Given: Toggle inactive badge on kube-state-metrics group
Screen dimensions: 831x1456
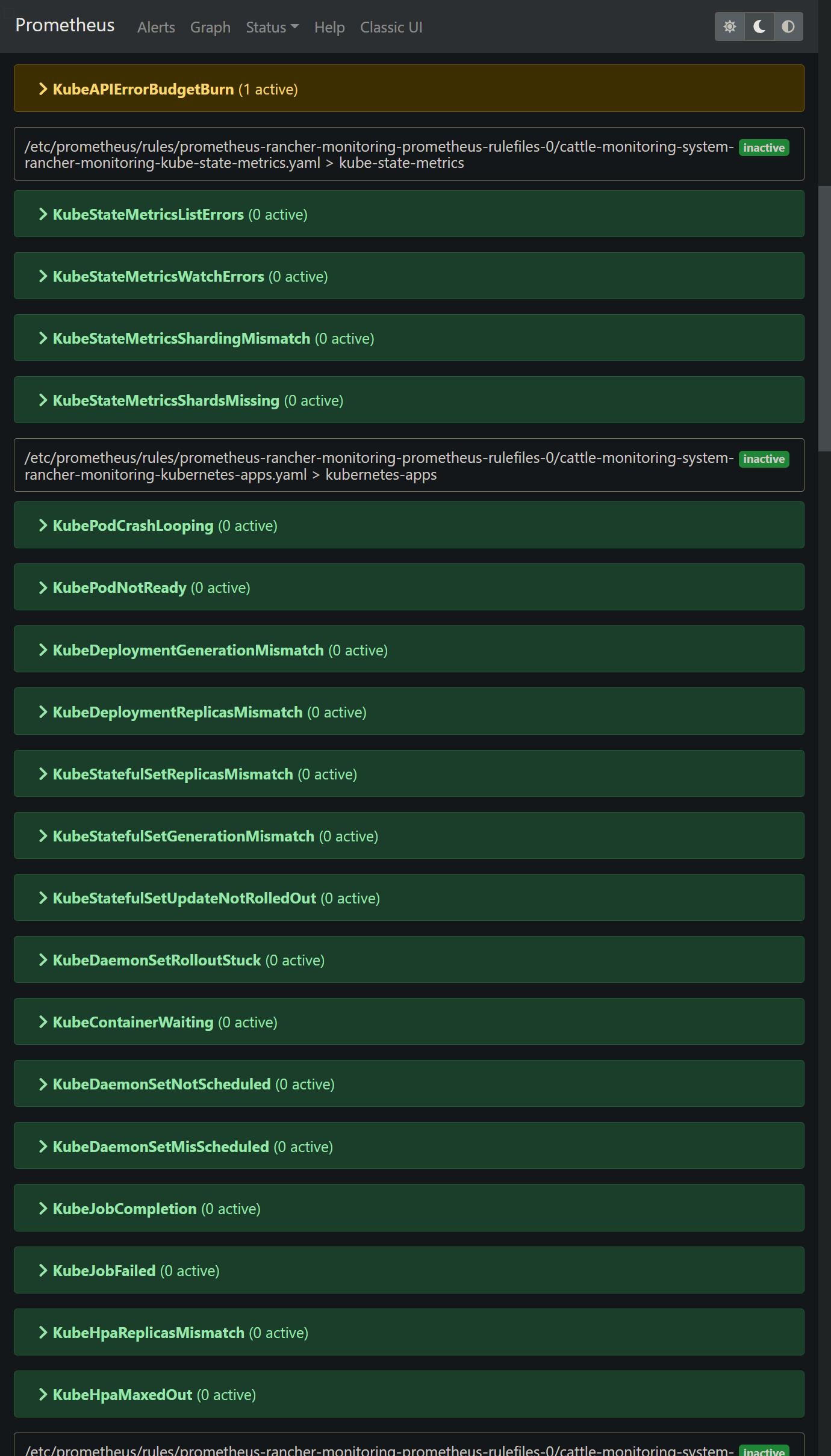Looking at the screenshot, I should (764, 147).
